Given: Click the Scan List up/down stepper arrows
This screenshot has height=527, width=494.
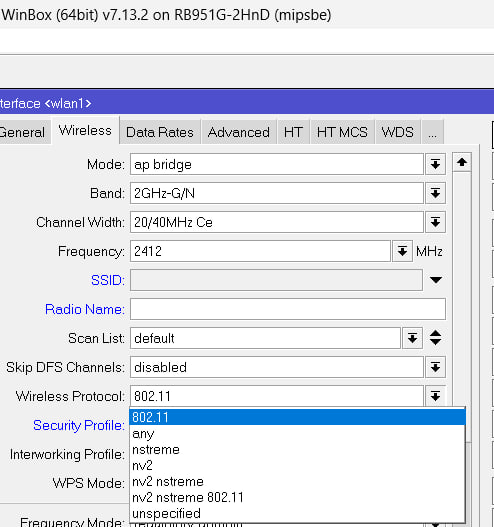Looking at the screenshot, I should coord(436,338).
